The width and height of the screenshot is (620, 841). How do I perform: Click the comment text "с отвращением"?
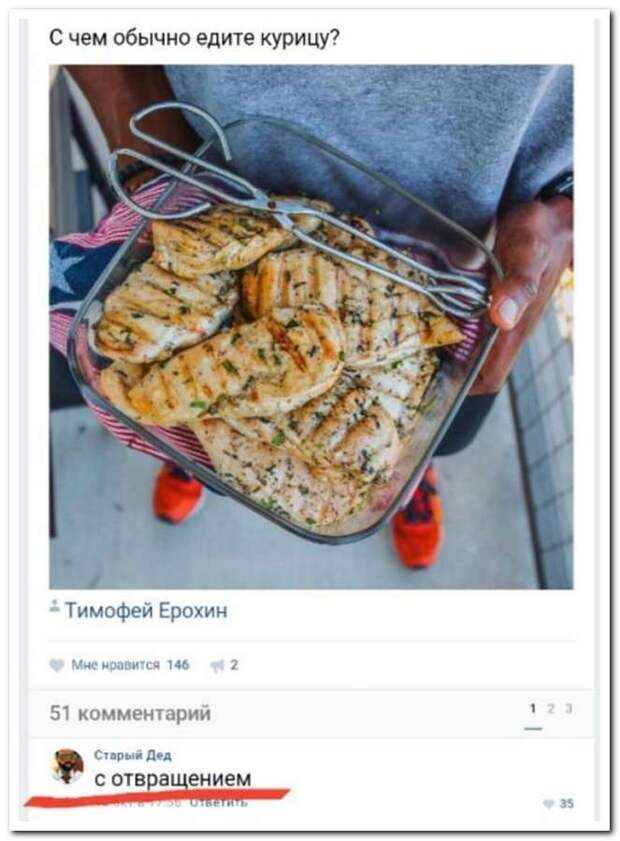click(173, 778)
